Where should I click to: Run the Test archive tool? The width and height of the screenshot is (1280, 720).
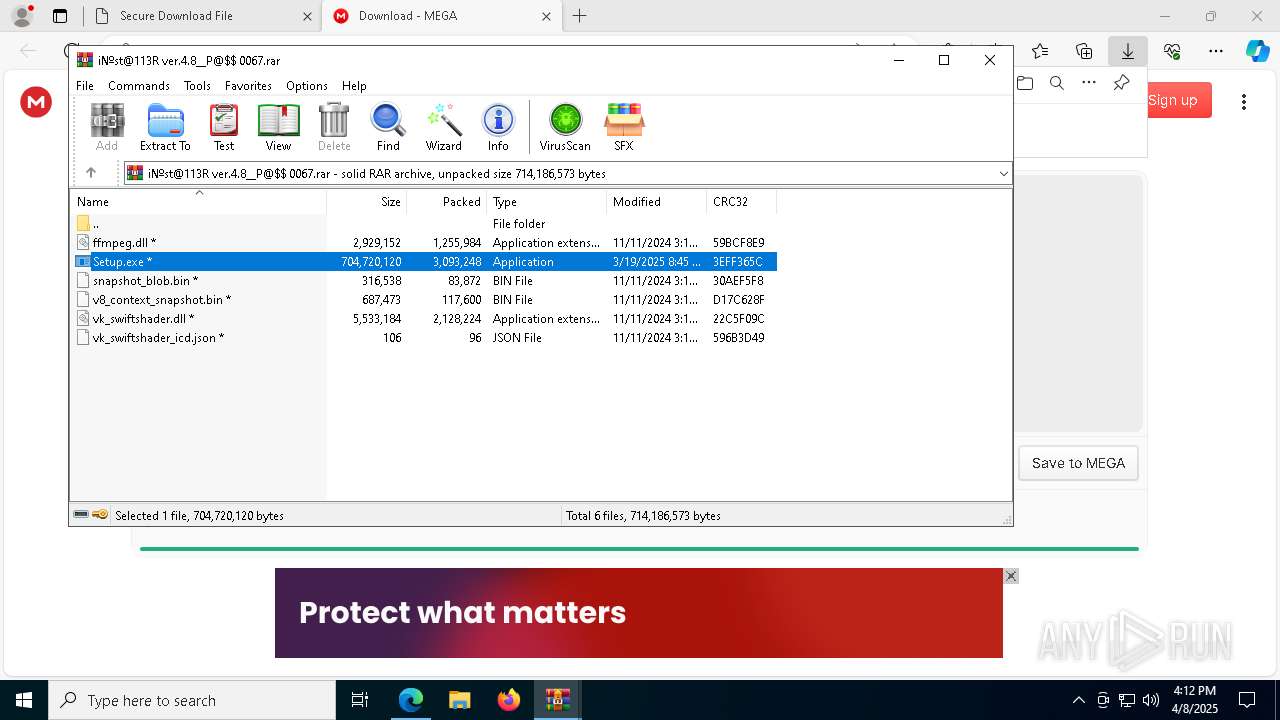224,127
